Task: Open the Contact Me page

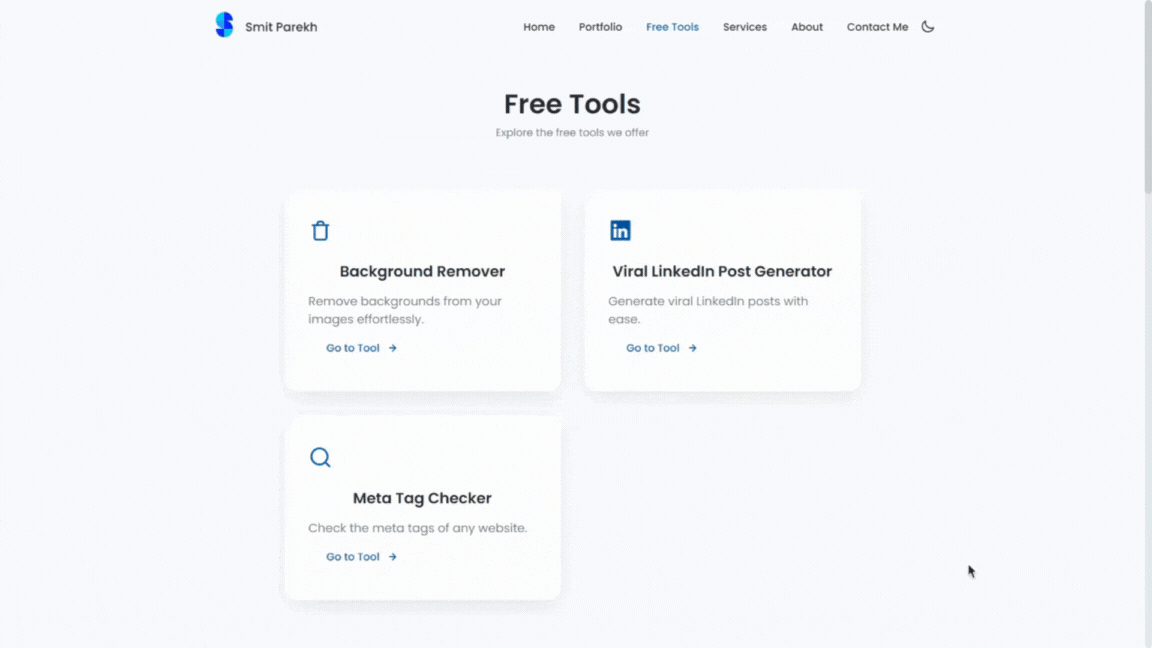Action: pos(877,27)
